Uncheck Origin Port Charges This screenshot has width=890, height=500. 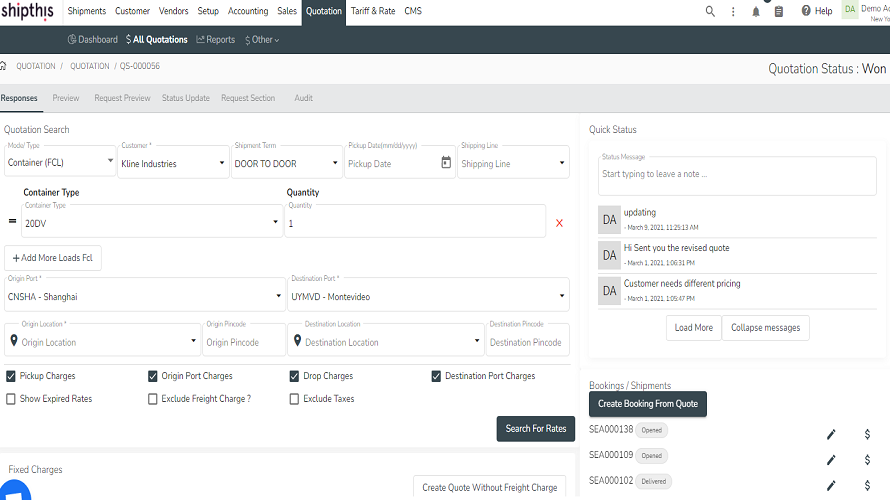point(153,376)
